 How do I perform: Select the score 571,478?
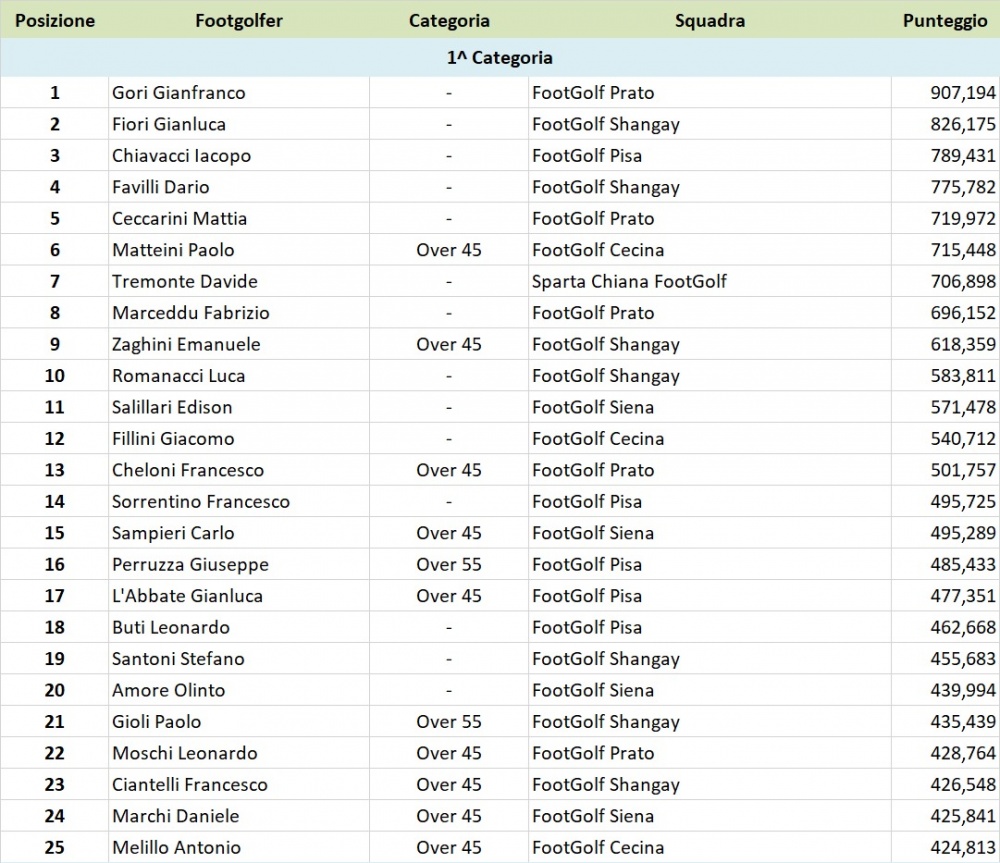[x=963, y=408]
